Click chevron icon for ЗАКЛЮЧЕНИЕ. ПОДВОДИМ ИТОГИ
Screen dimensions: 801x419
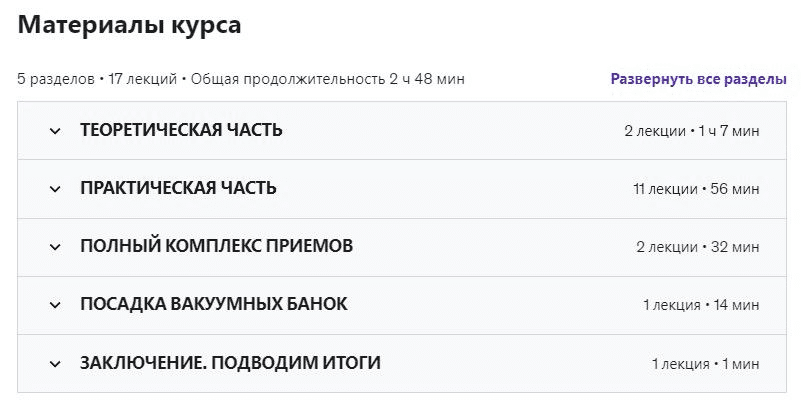click(x=55, y=363)
